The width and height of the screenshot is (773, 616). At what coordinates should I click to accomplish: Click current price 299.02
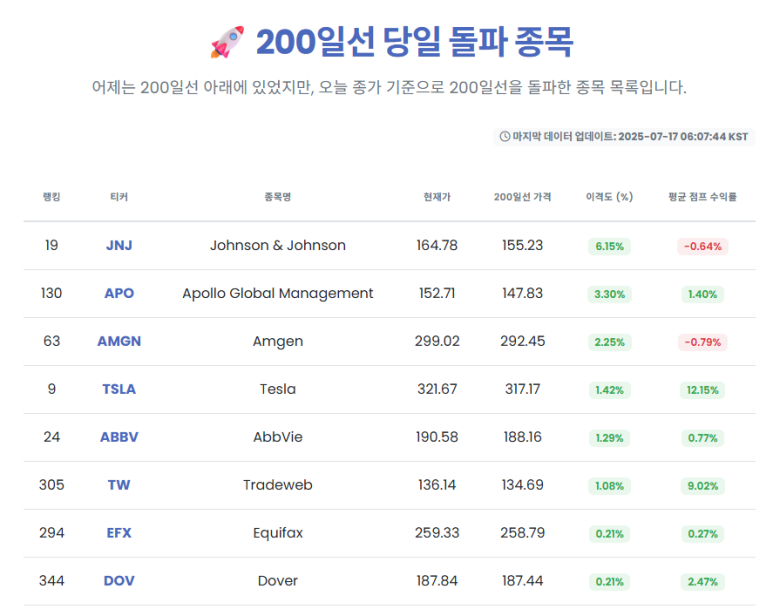[x=437, y=341]
